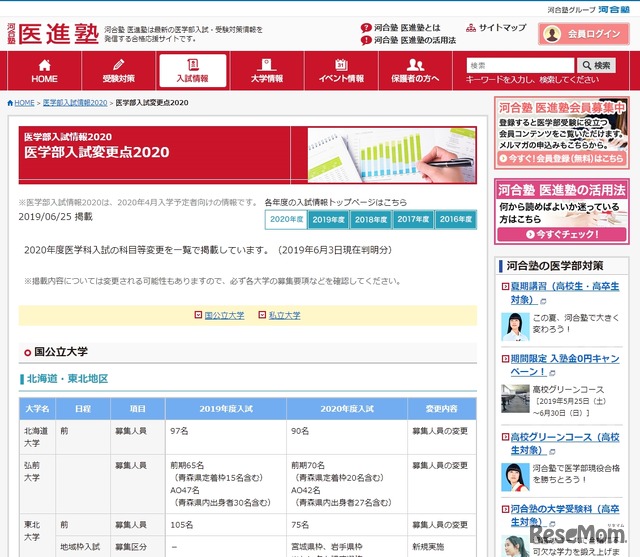Open 受験対策 nav item with pencil icon
The height and width of the screenshot is (557, 640).
pos(118,70)
